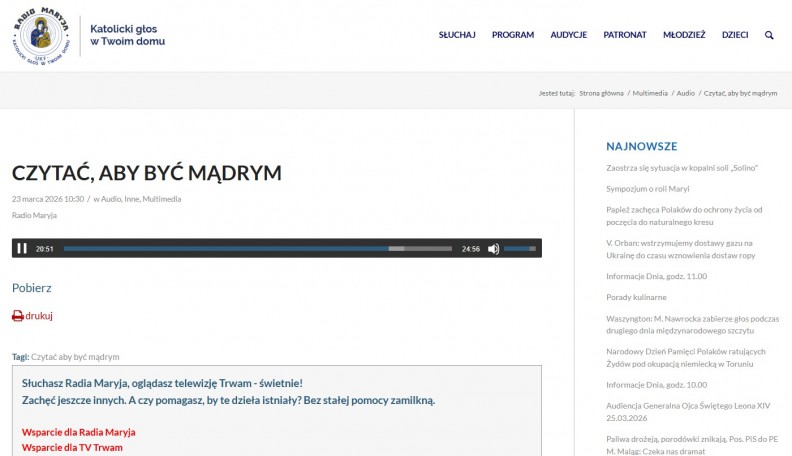Open Porady kulinarne link
Image resolution: width=792 pixels, height=456 pixels.
(x=636, y=297)
